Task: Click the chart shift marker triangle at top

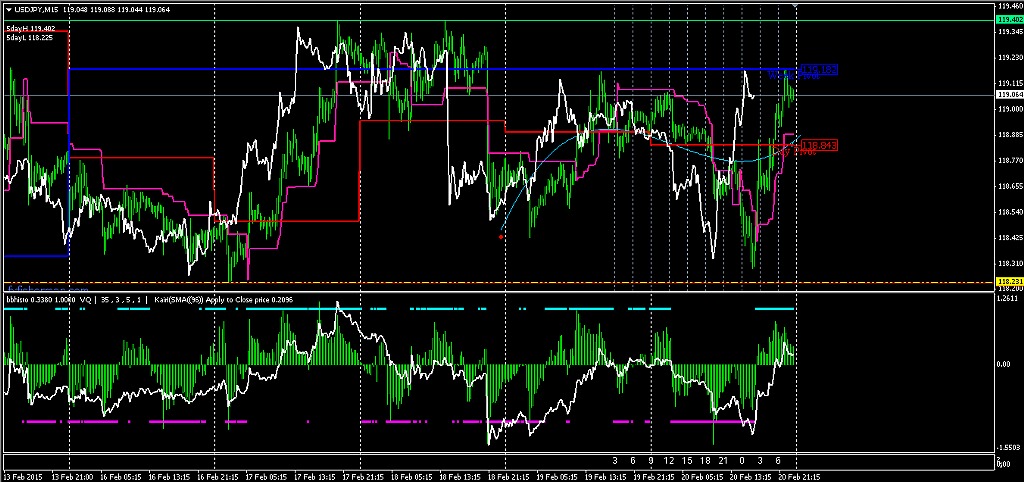Action: [x=795, y=7]
